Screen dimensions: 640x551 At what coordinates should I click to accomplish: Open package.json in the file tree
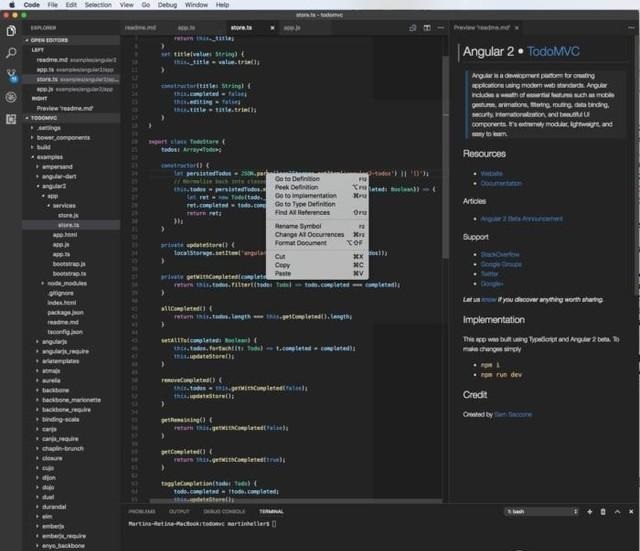64,312
